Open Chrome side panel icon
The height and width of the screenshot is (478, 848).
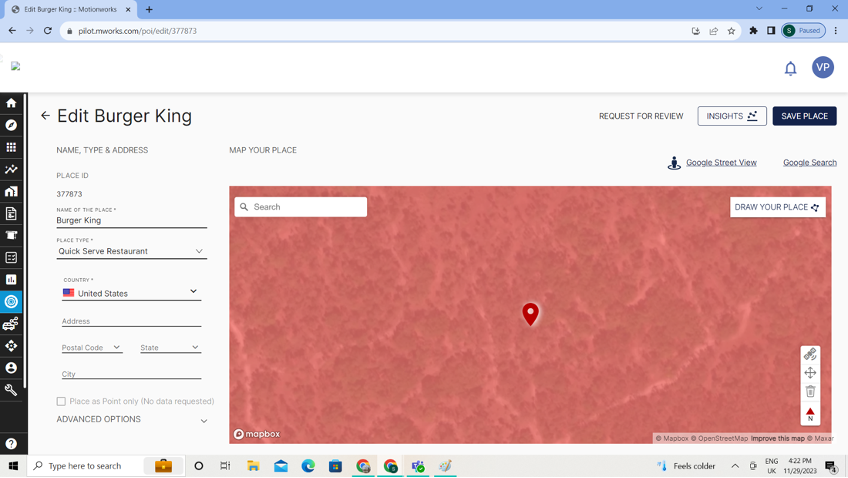[x=771, y=31]
